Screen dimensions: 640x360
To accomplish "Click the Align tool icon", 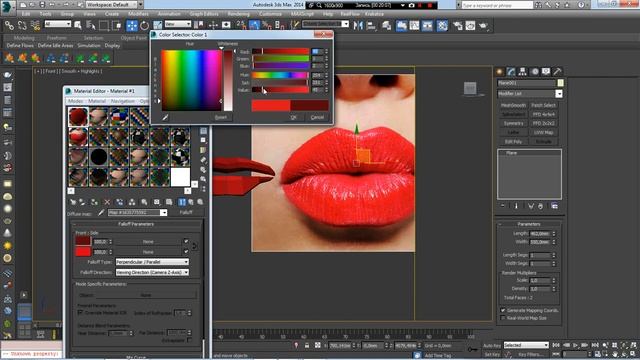I will pyautogui.click(x=371, y=26).
